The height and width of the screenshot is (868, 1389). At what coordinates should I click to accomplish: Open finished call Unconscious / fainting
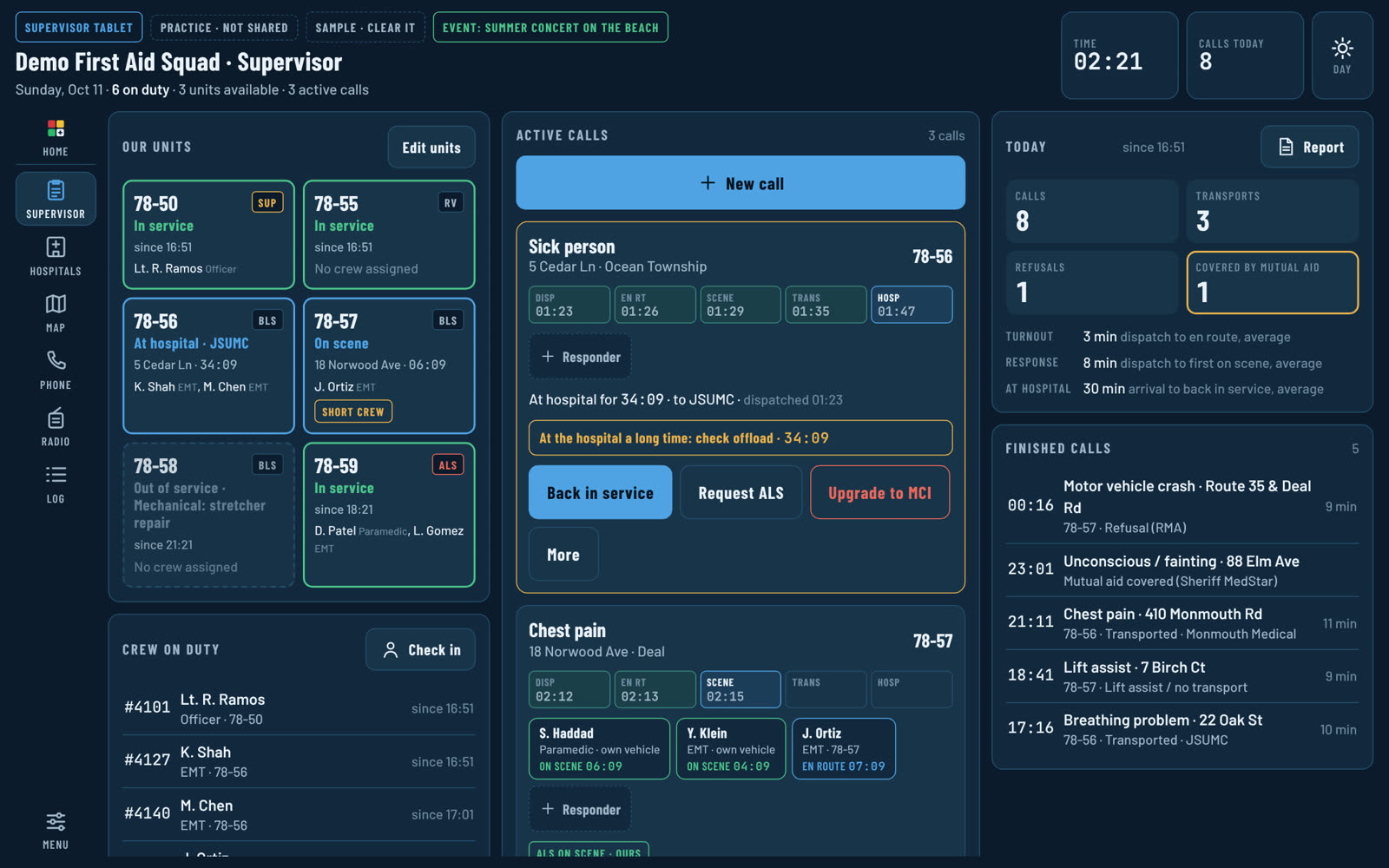pos(1182,570)
